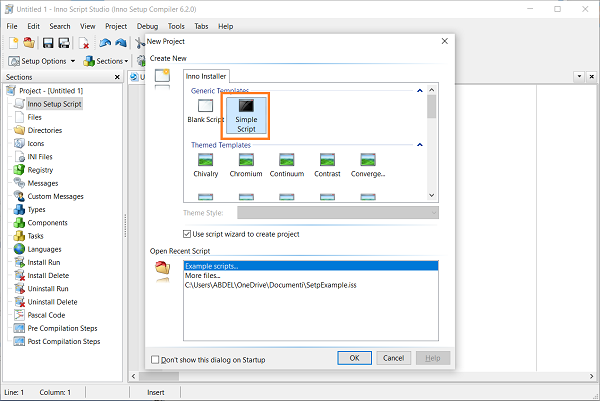Screen dimensions: 600x401
Task: Check Don't show this dialog on Startup
Action: pos(208,360)
